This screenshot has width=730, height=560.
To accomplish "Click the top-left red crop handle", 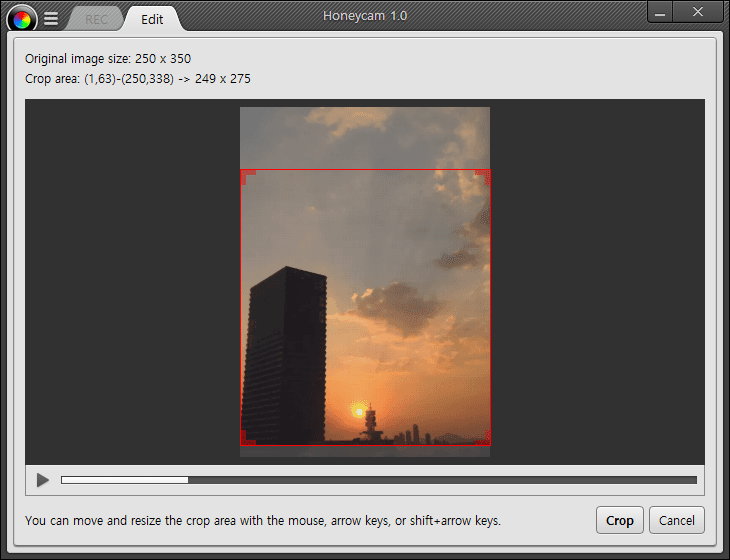I will [246, 175].
